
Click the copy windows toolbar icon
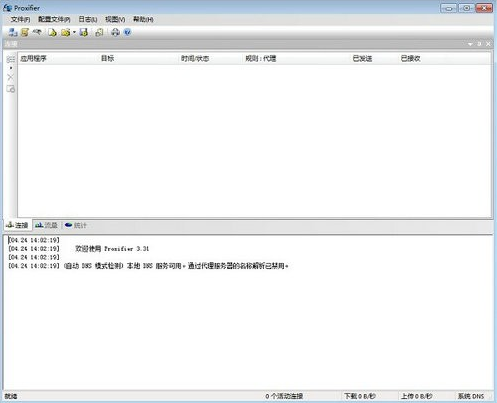[99, 32]
